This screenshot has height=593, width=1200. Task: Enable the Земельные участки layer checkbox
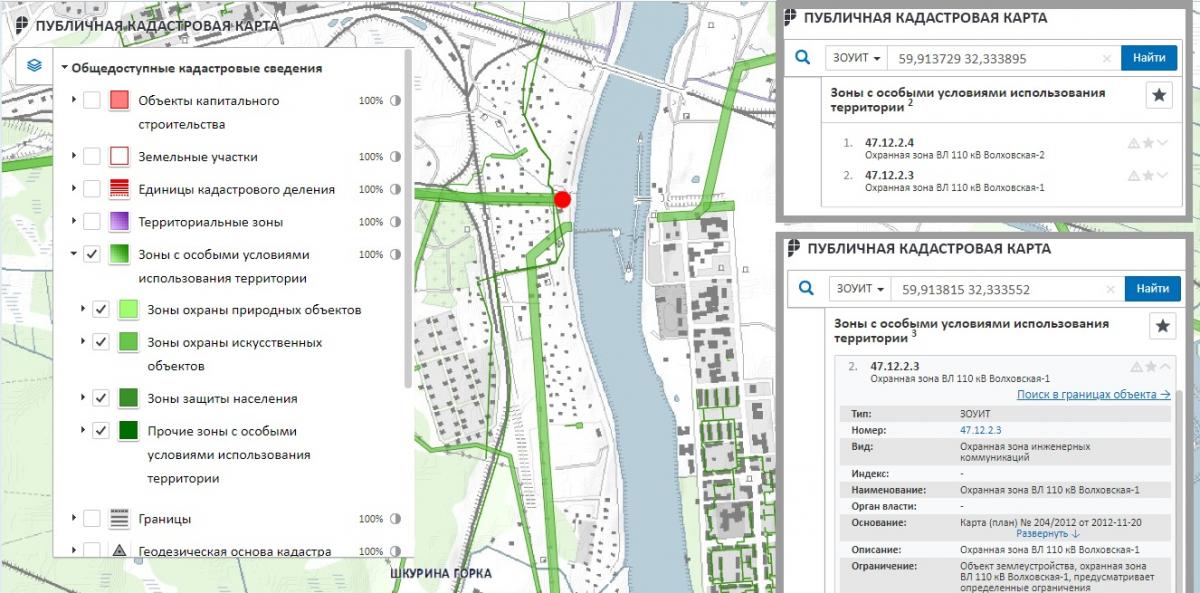coord(92,157)
